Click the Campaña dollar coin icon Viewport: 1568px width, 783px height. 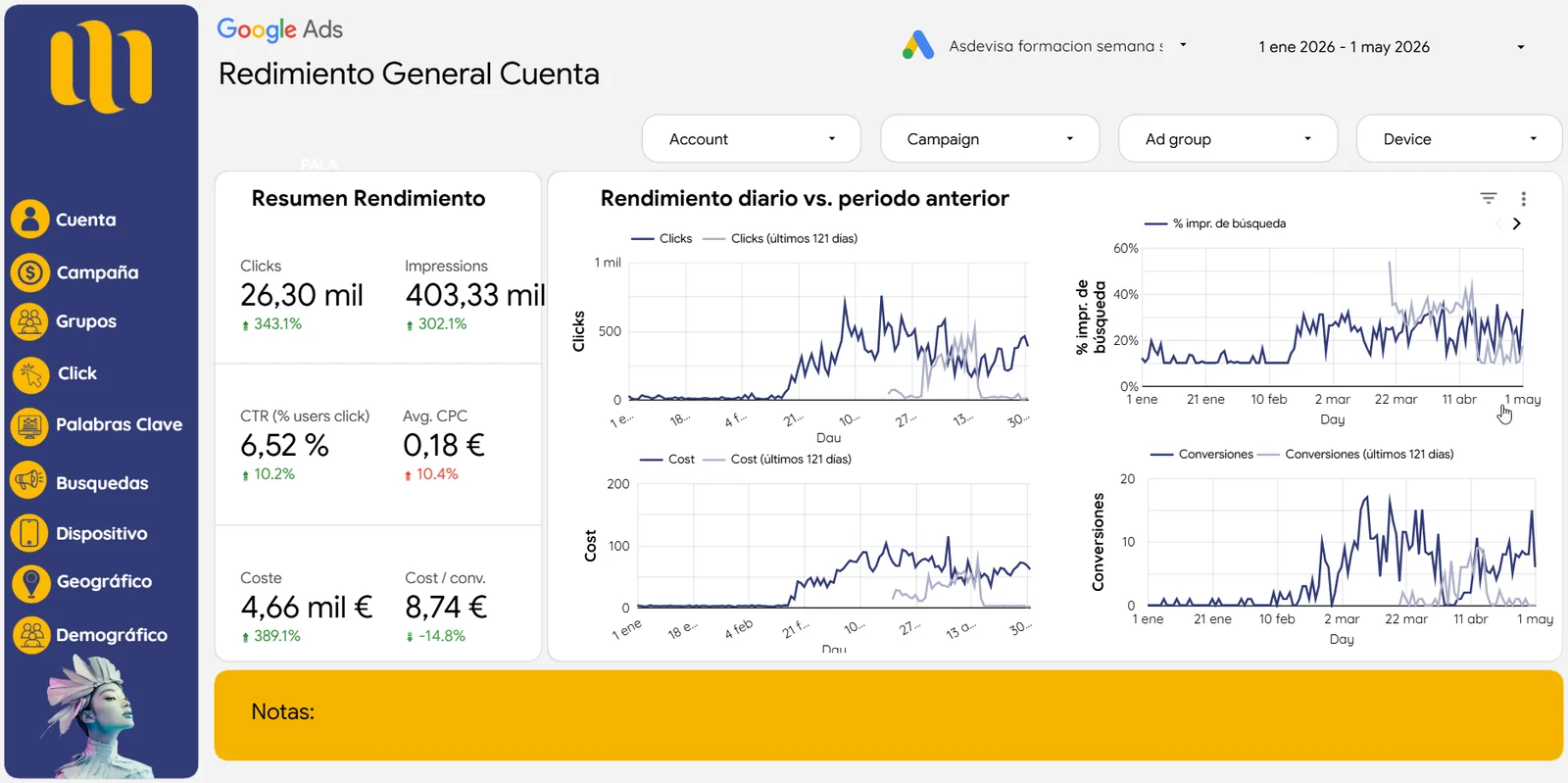(x=30, y=272)
